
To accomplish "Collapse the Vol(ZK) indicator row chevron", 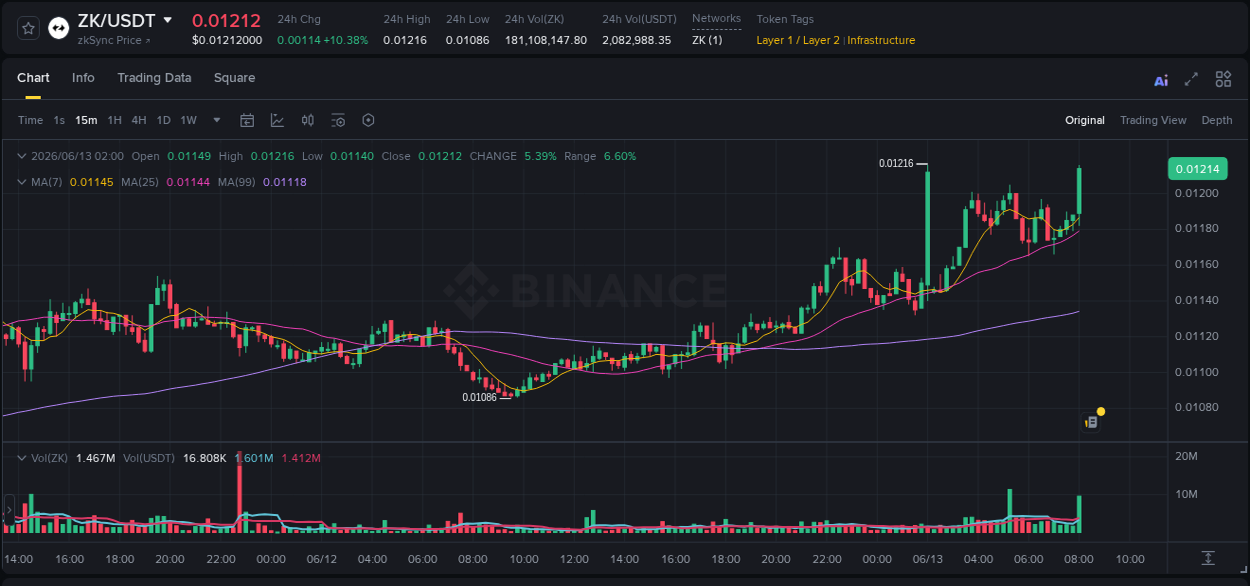I will (x=22, y=458).
